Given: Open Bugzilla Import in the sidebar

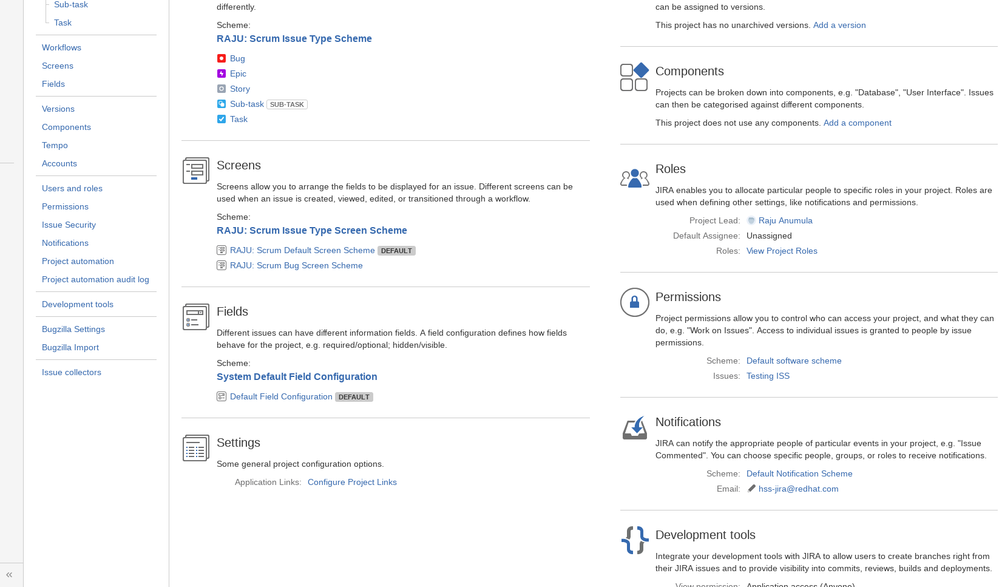Looking at the screenshot, I should tap(70, 347).
